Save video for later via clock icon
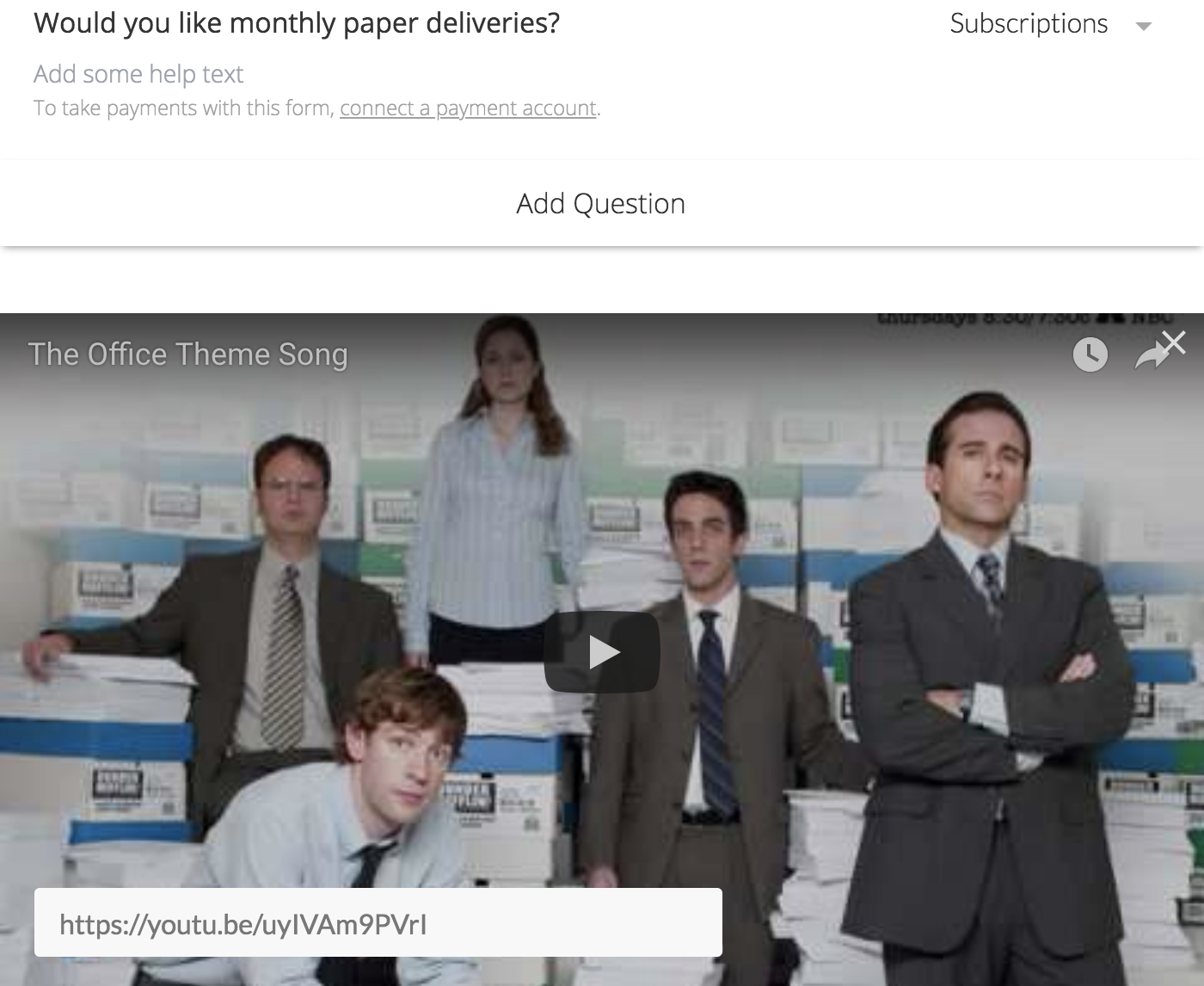This screenshot has width=1204, height=986. [x=1090, y=354]
